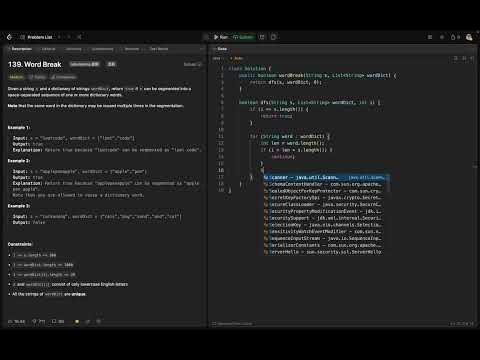The image size is (480, 360).
Task: Click the for loop line over wordDict
Action: point(290,136)
